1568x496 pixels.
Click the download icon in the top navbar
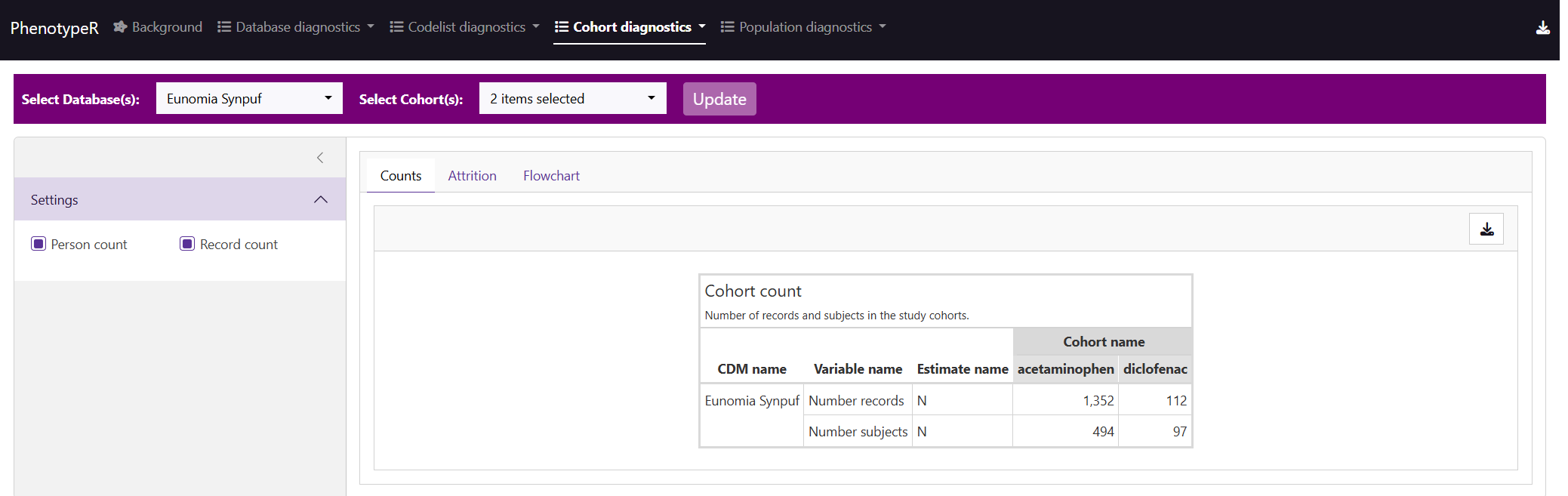pos(1542,28)
